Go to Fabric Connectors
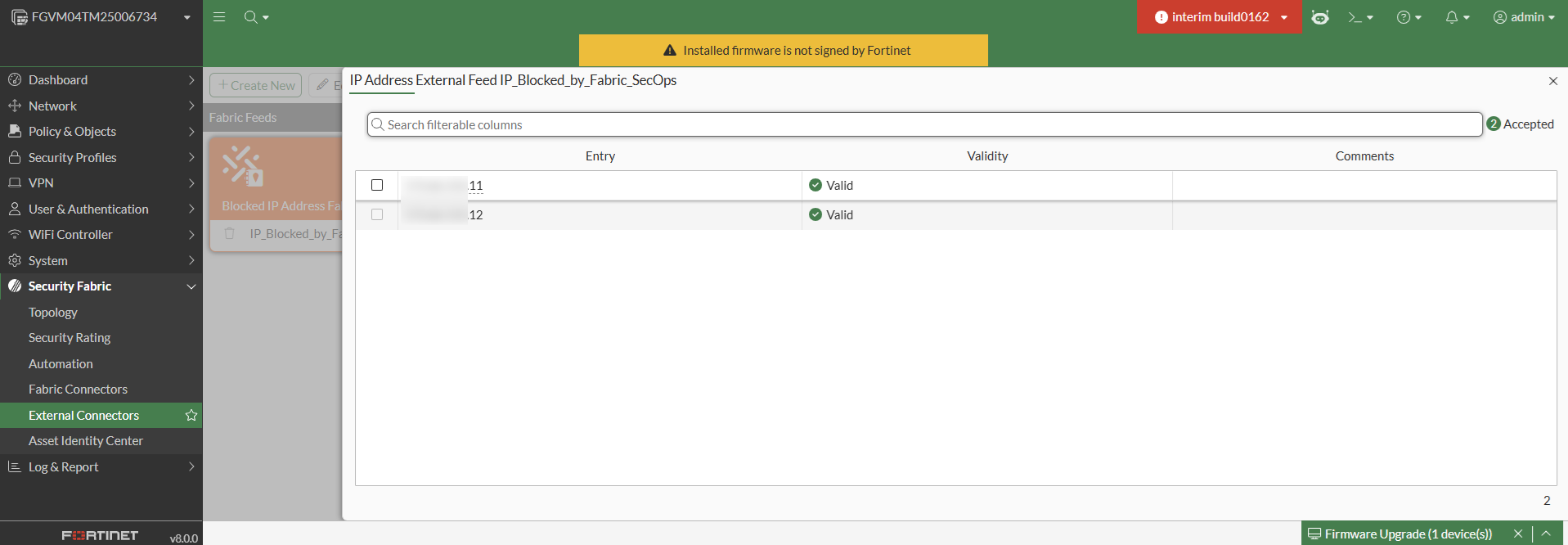 tap(78, 390)
